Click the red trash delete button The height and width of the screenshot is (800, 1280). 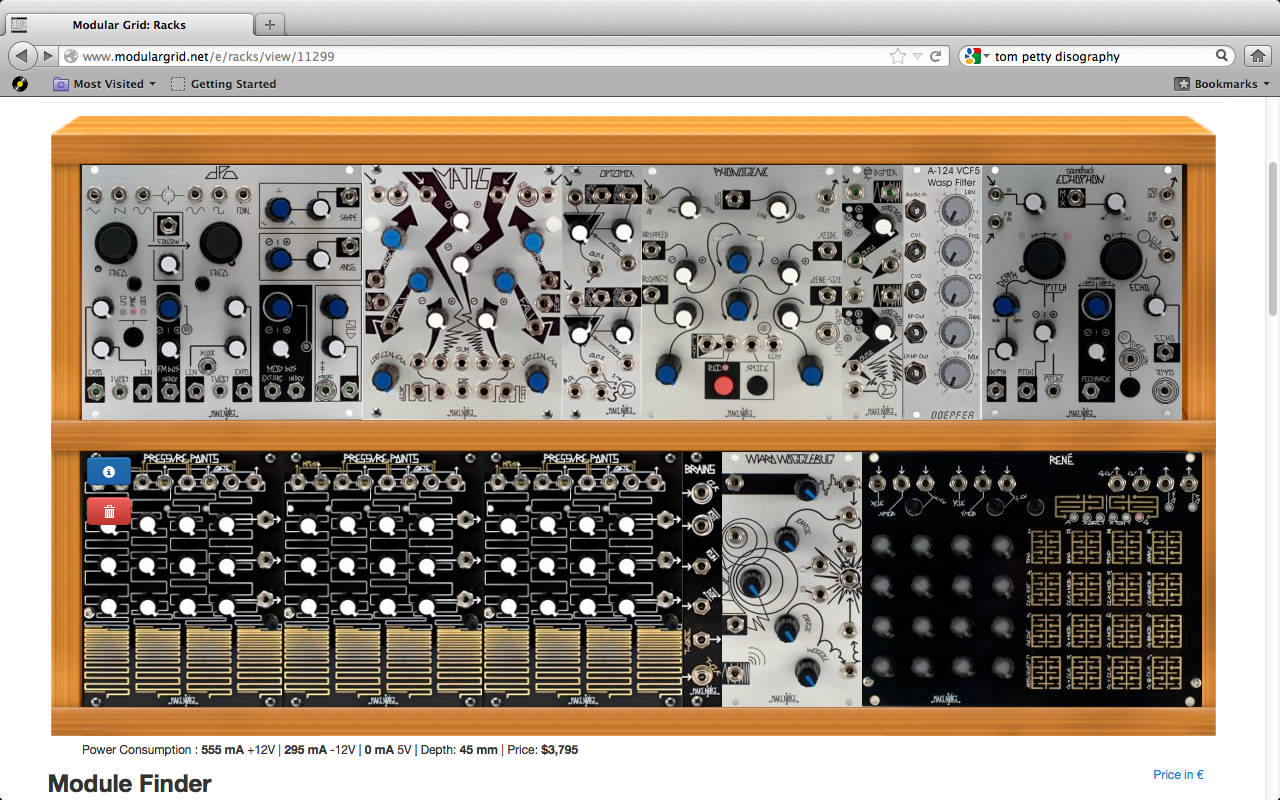(x=109, y=511)
